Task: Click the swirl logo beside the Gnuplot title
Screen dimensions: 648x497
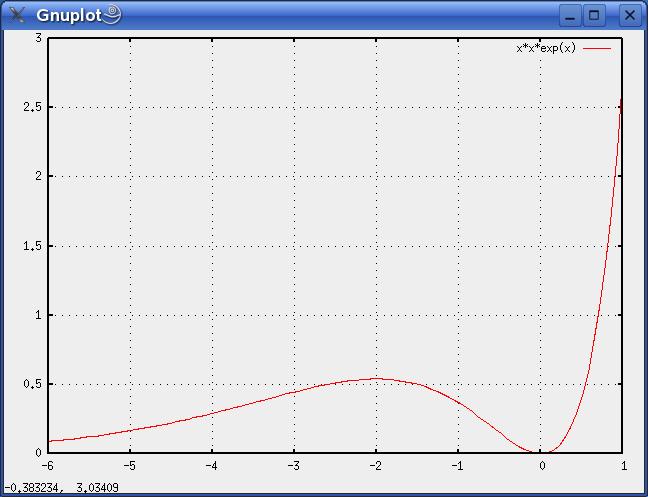Action: tap(112, 14)
